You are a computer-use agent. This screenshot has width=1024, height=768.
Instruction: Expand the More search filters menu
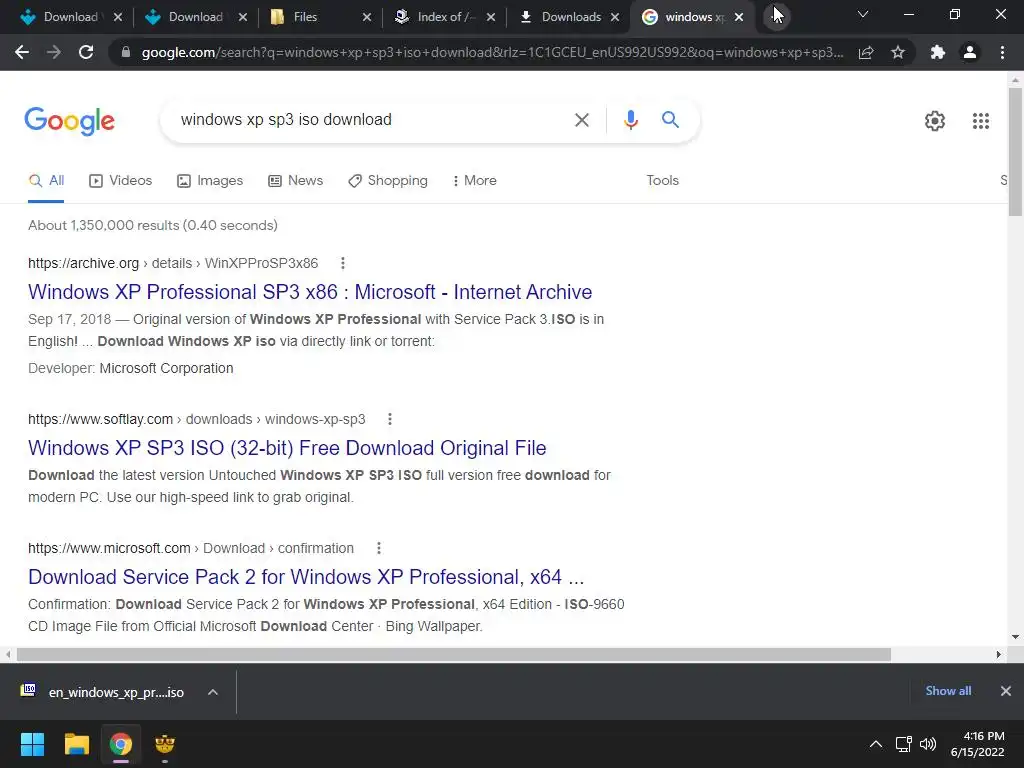475,181
